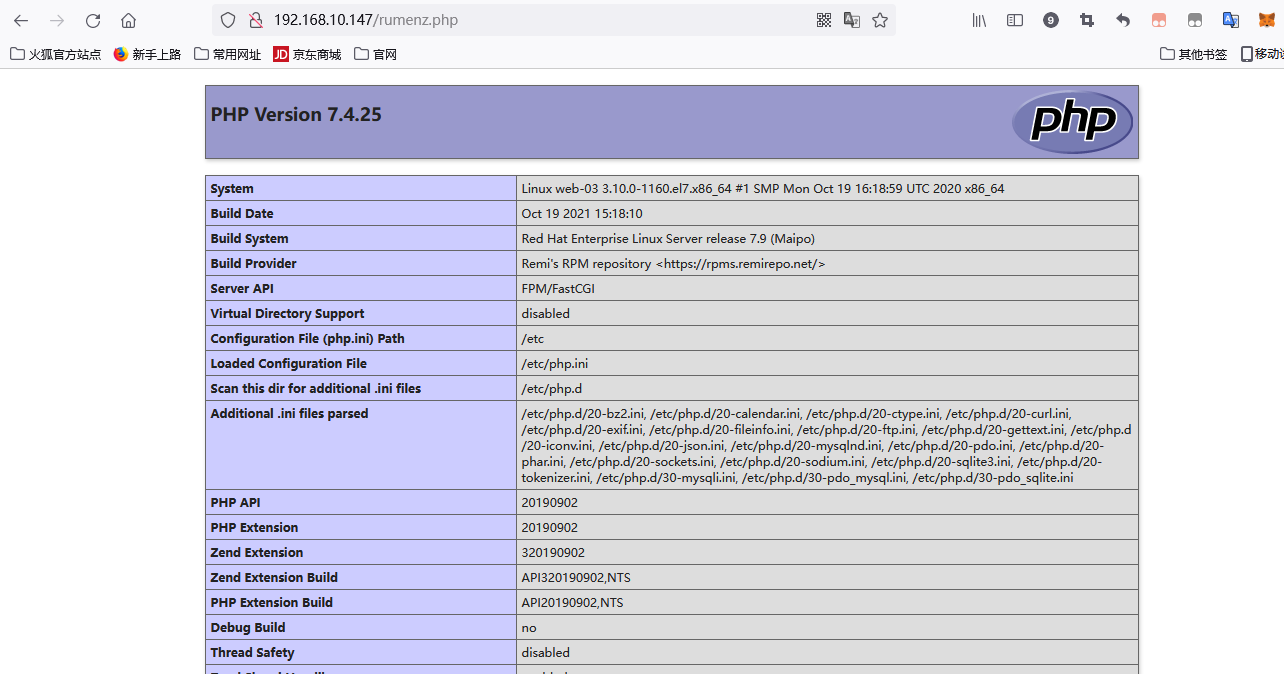This screenshot has width=1284, height=674.
Task: Show insecure connection site information
Action: click(x=255, y=20)
